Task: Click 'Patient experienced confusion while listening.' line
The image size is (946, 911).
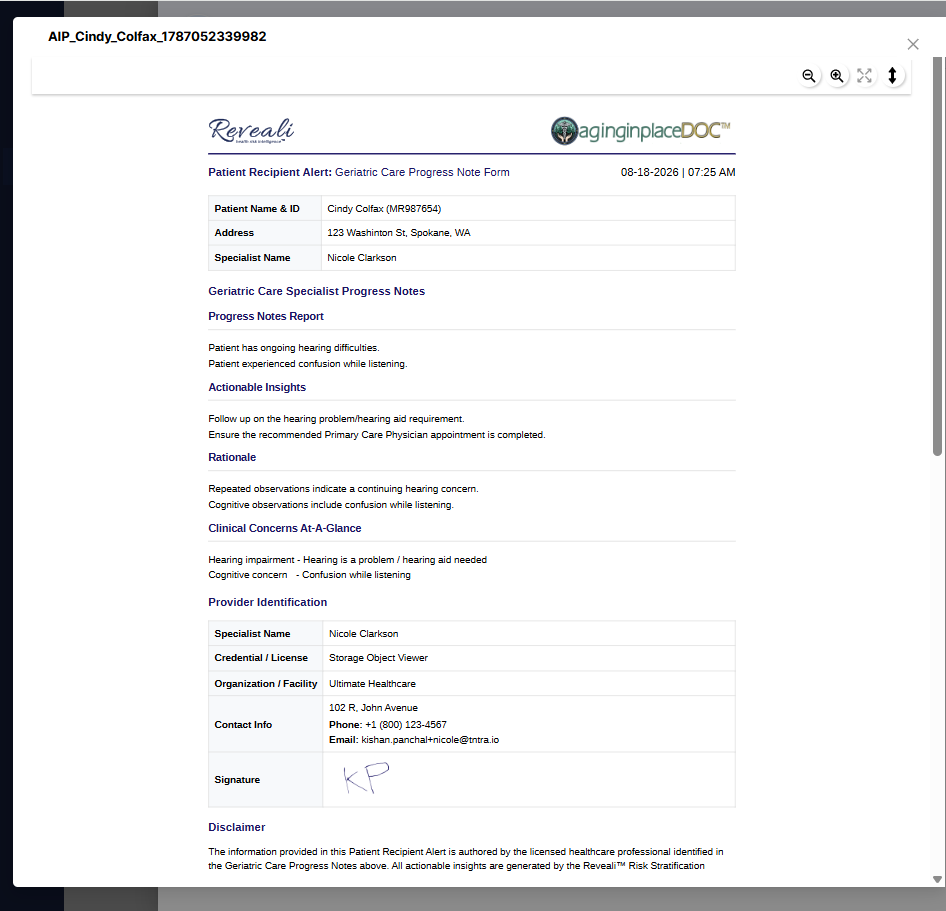Action: click(x=308, y=364)
